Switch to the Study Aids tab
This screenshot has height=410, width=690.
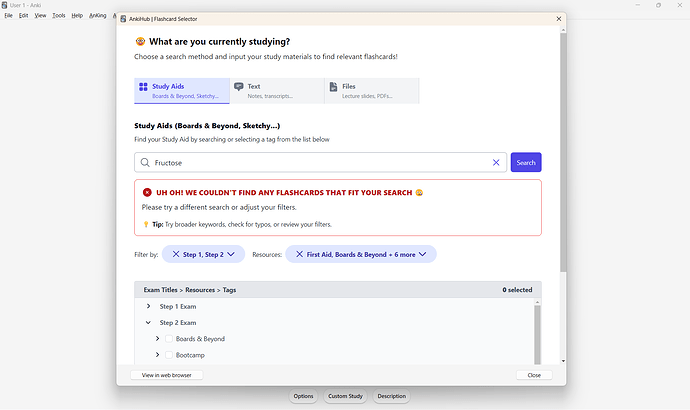(182, 91)
